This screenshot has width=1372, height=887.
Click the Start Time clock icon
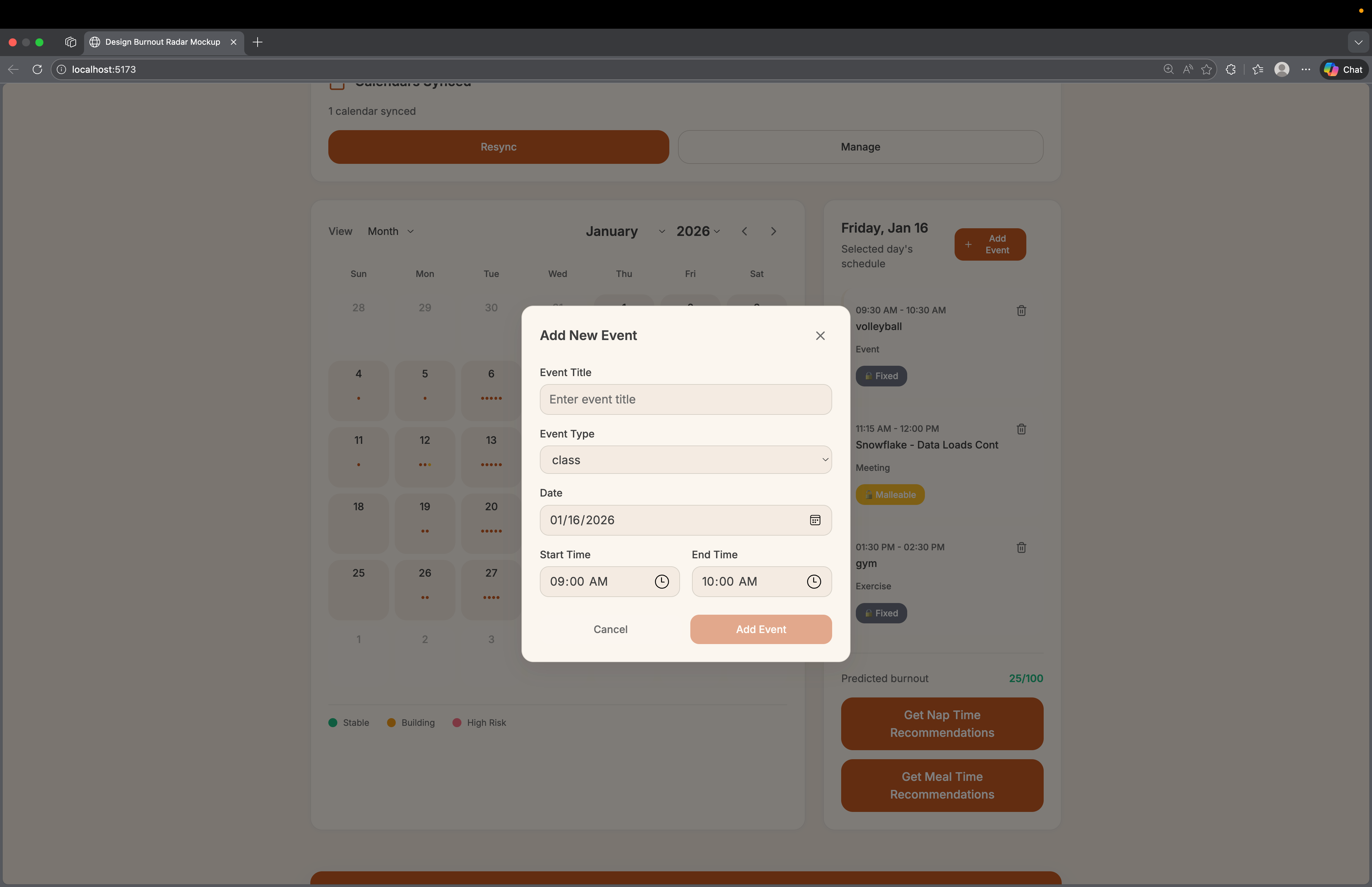(662, 582)
